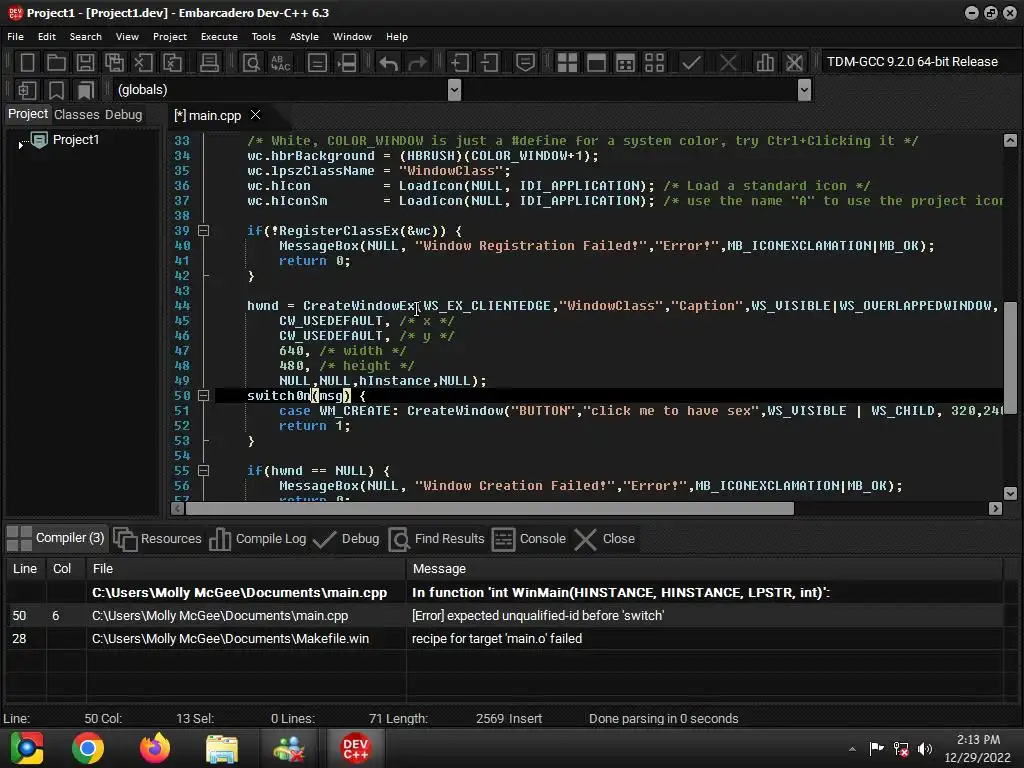
Task: Click the Find magnifier toolbar icon
Action: point(251,63)
